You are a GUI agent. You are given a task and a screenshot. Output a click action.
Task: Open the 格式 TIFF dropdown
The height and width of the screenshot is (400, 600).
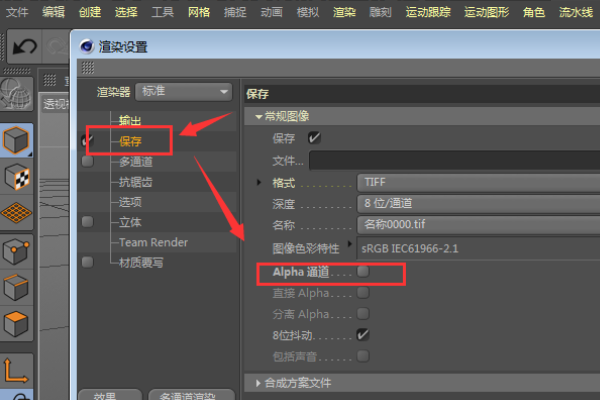click(x=478, y=183)
